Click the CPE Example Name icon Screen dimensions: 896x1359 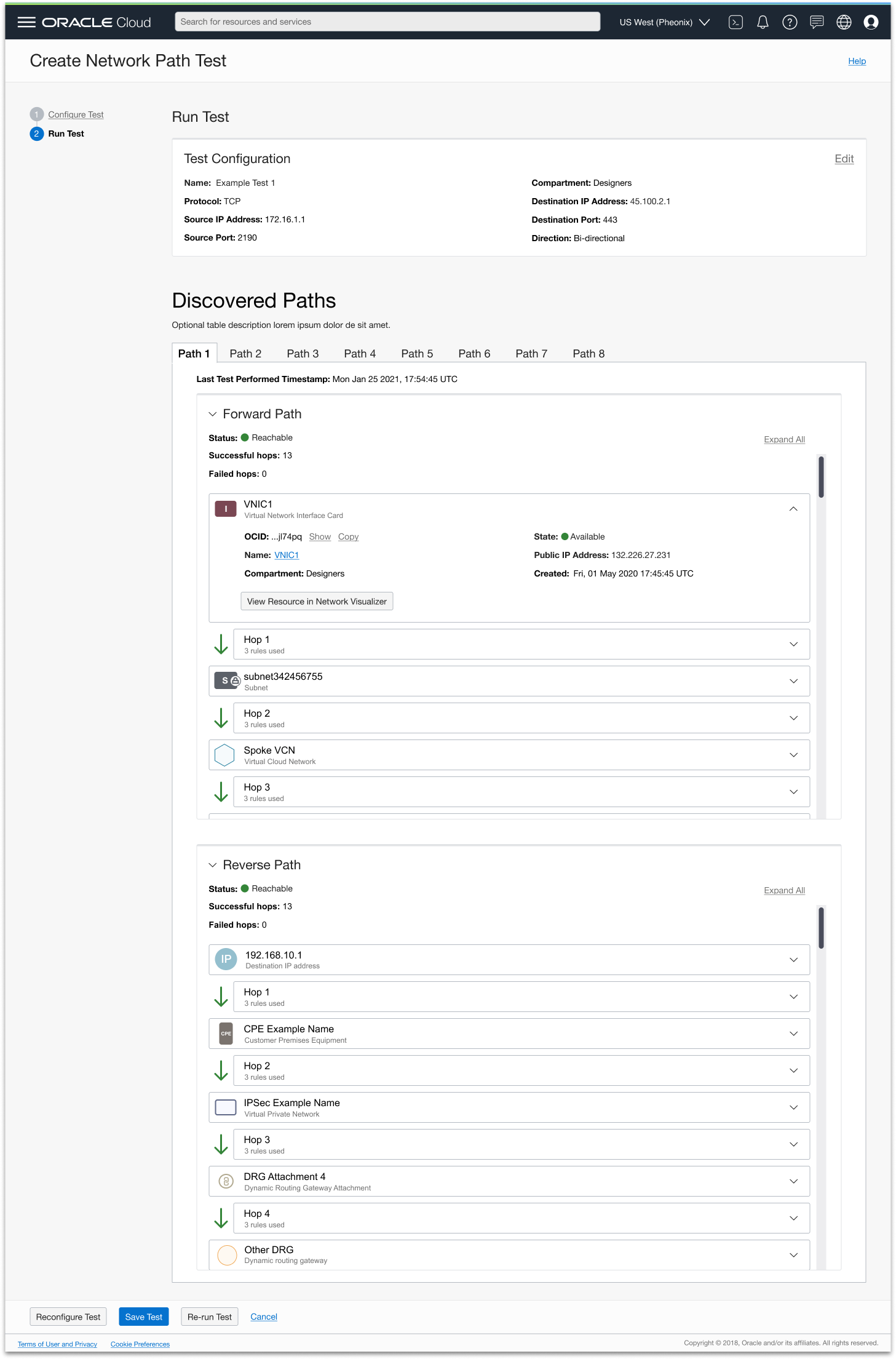(226, 1034)
